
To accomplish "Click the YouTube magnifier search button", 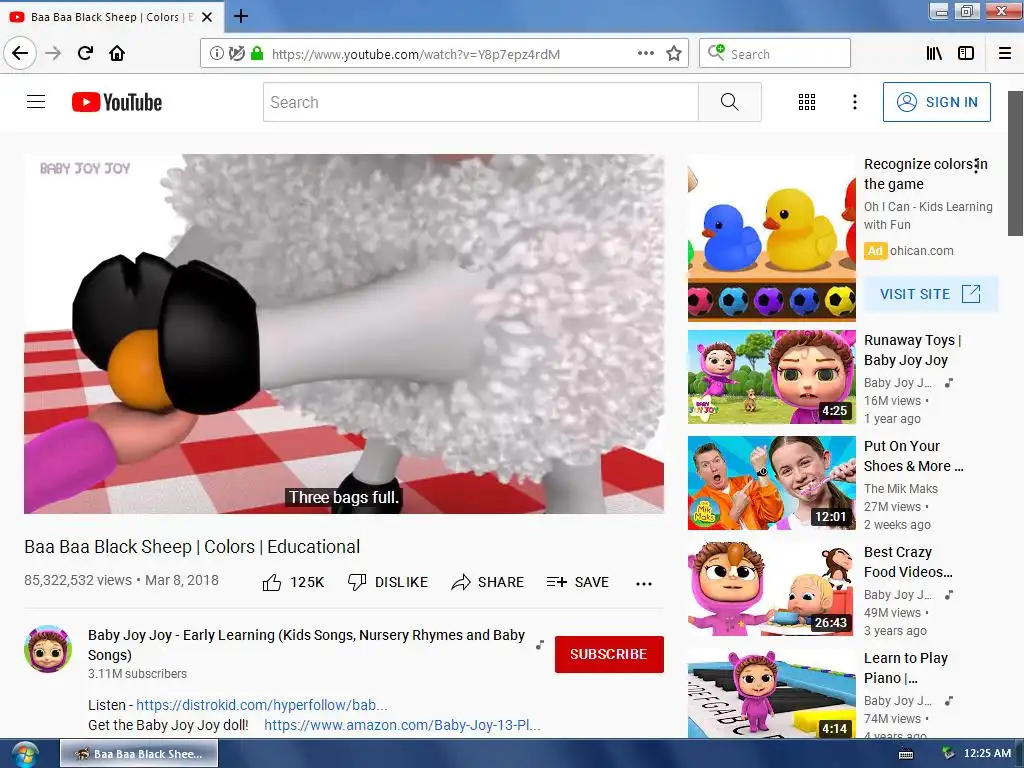I will (x=729, y=102).
